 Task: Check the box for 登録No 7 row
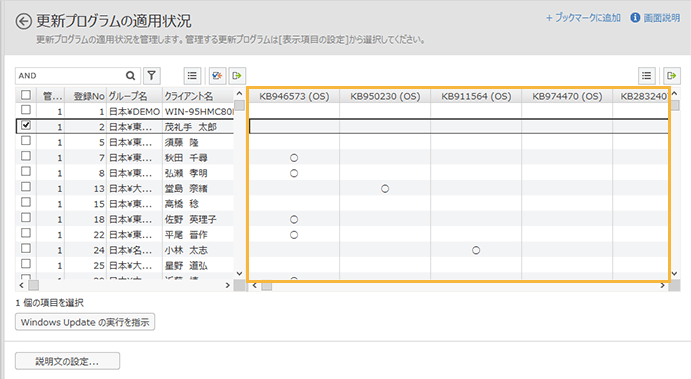click(26, 156)
